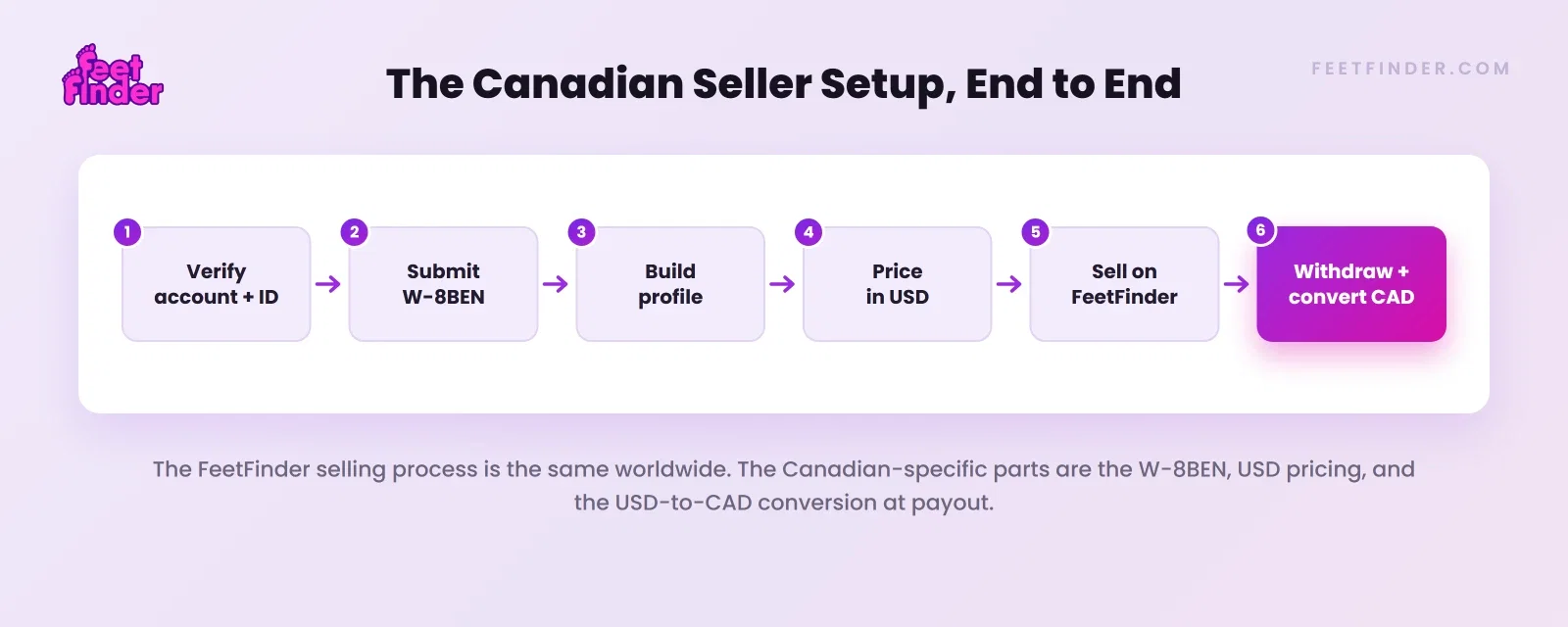
Task: Select the step 6 number badge
Action: [x=1261, y=230]
